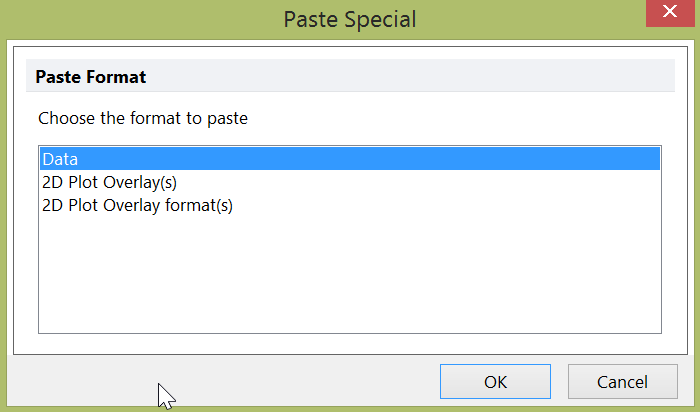Image resolution: width=700 pixels, height=412 pixels.
Task: Confirm the paste with OK
Action: pos(495,381)
